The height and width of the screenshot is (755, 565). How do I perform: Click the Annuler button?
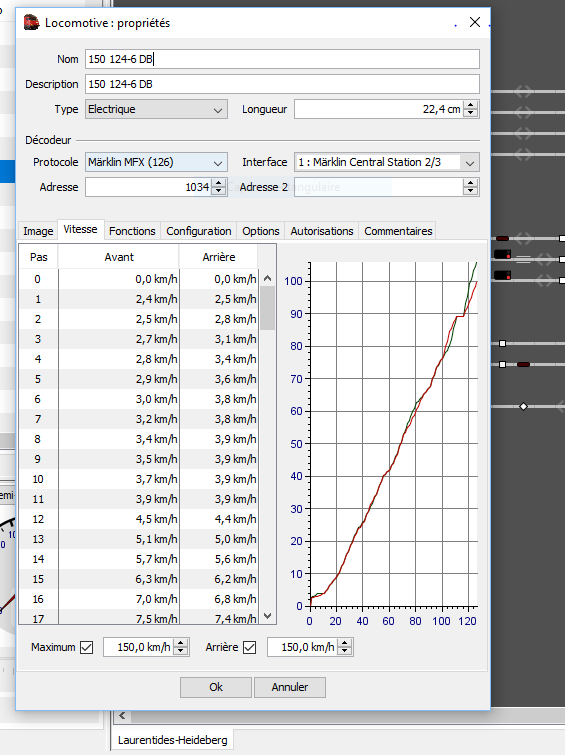289,687
